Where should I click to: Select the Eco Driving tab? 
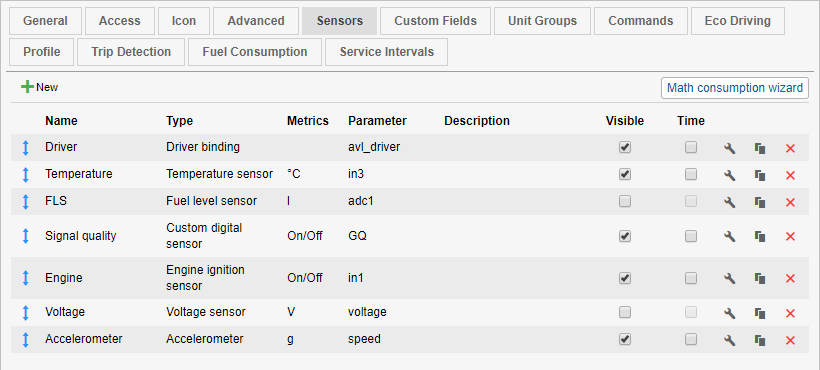pyautogui.click(x=737, y=21)
